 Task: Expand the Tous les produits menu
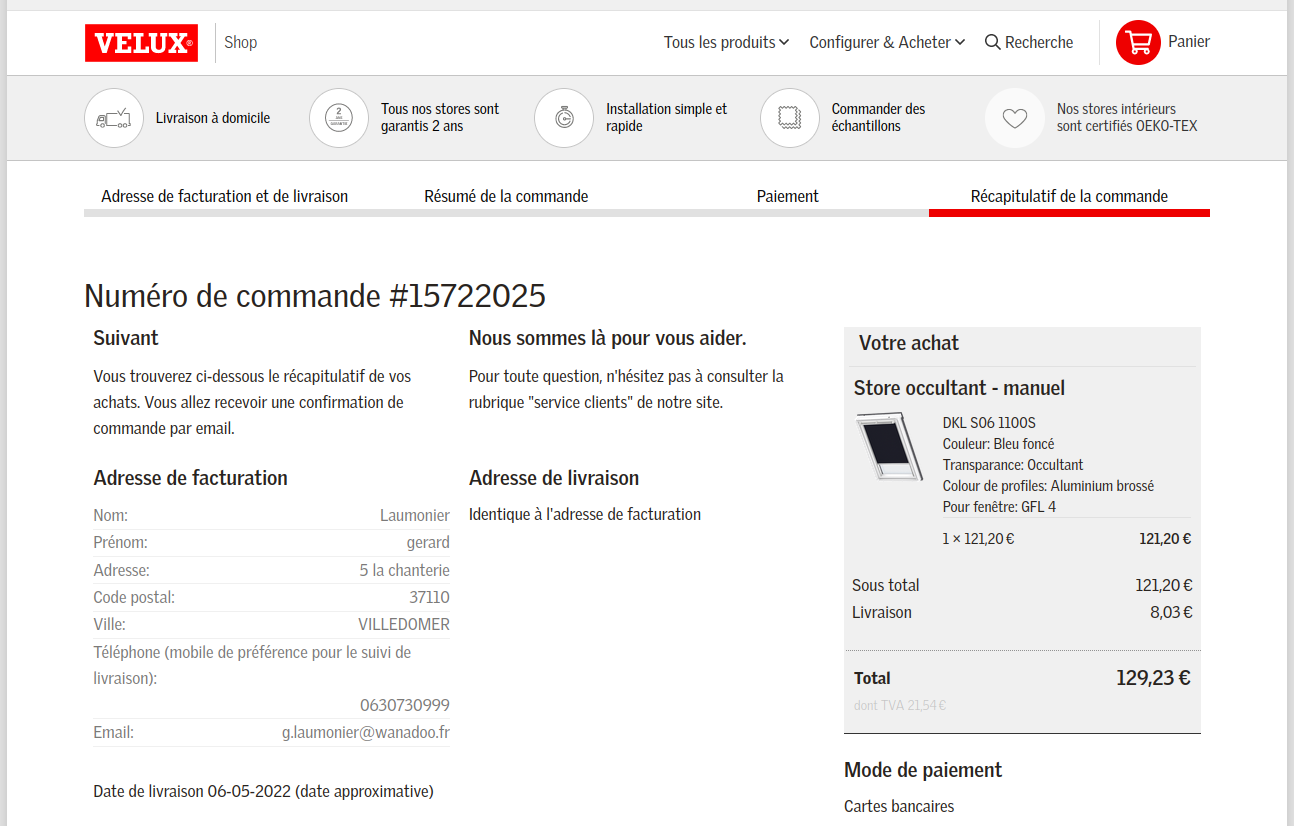(x=726, y=42)
